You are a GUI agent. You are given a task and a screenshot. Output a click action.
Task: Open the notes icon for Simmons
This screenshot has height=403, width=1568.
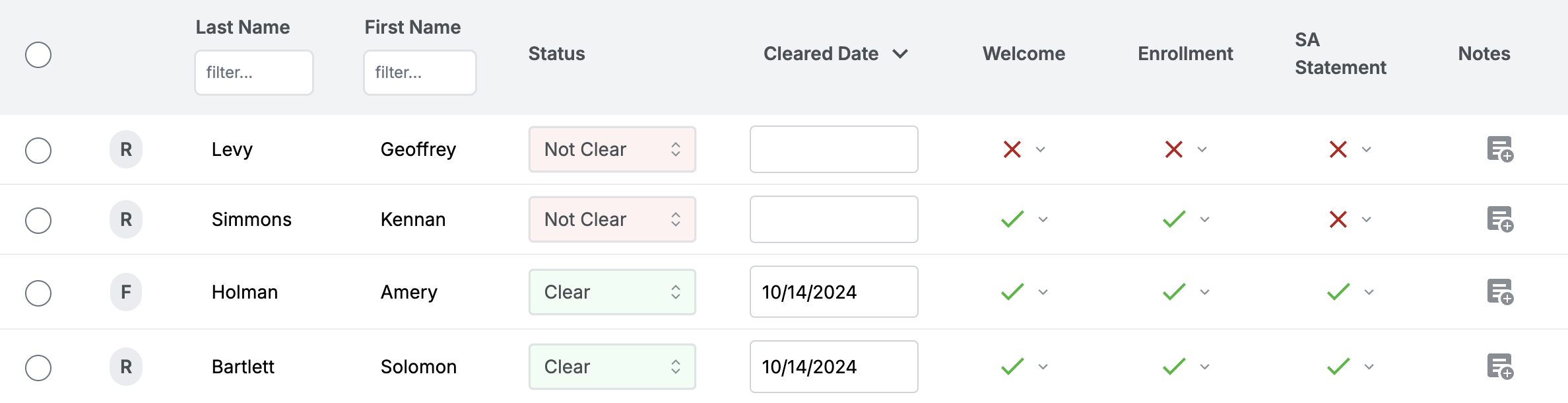tap(1499, 219)
